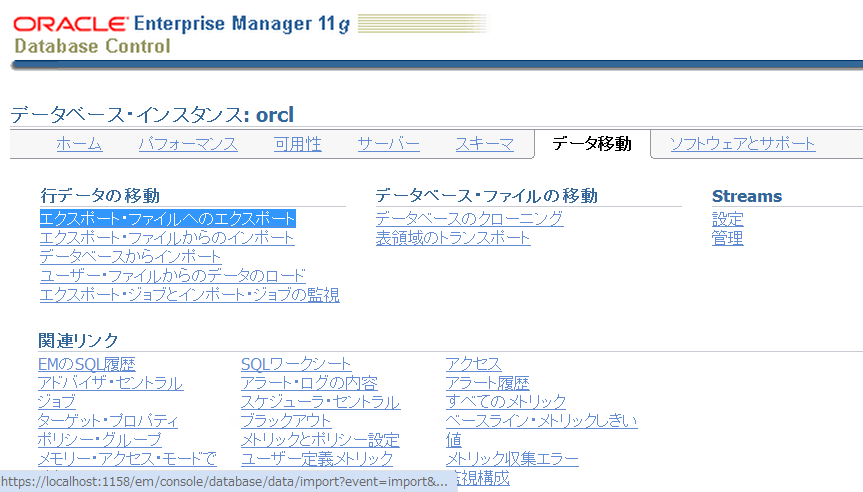
Task: Click データベースのクローニング link
Action: [x=469, y=218]
